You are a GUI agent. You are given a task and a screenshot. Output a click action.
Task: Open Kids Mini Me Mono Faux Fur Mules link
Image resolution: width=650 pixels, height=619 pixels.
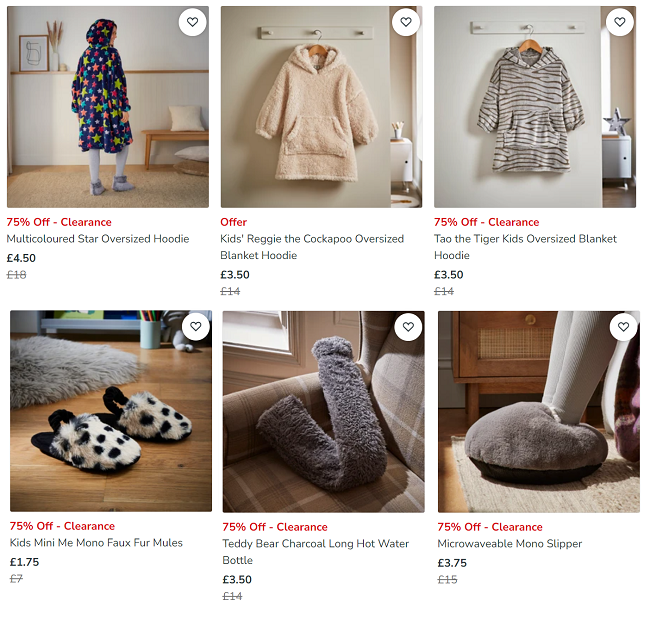[x=97, y=543]
